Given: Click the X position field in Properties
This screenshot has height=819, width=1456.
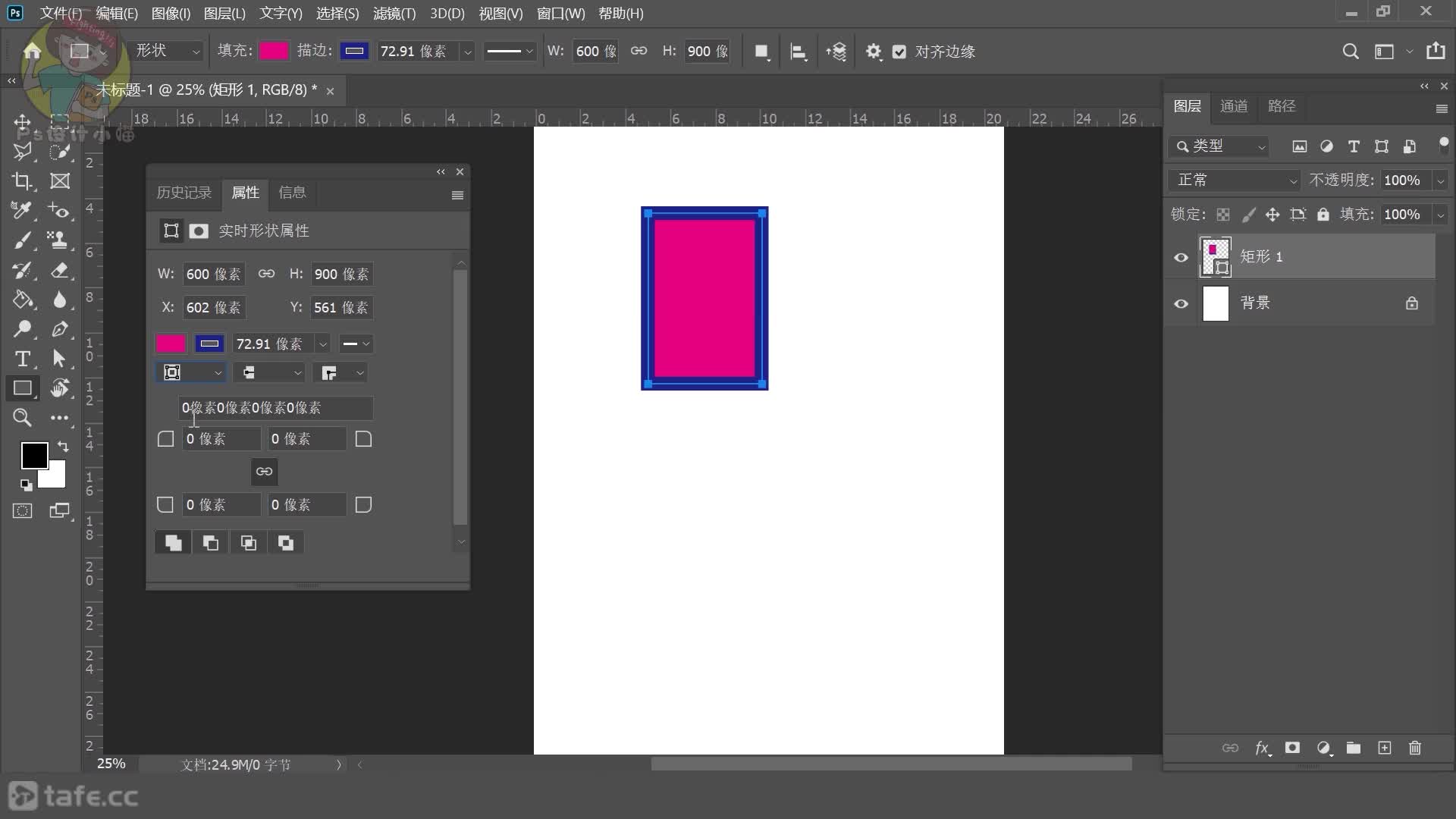Looking at the screenshot, I should coord(214,308).
